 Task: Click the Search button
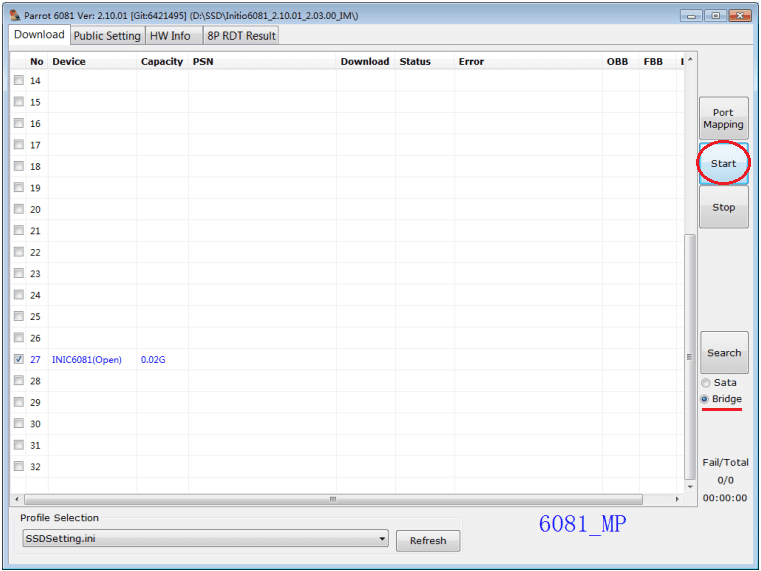tap(724, 353)
